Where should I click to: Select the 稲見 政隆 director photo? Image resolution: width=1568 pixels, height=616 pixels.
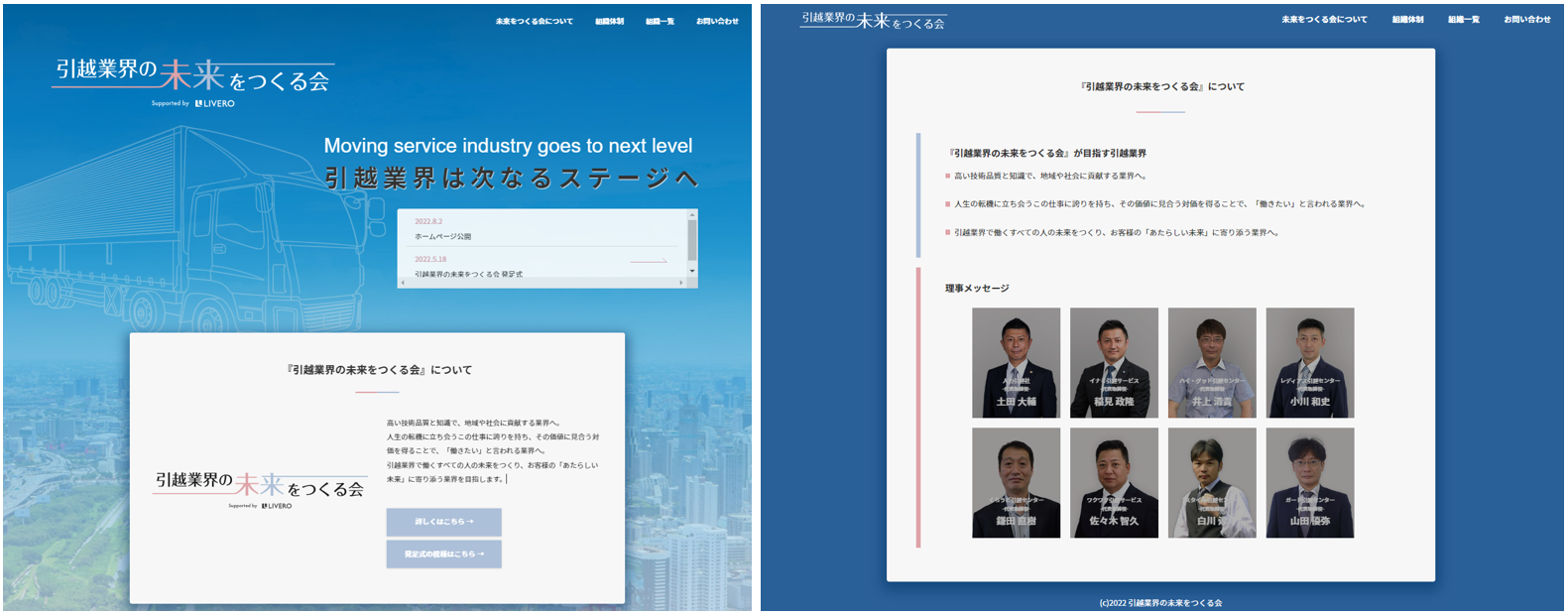pos(1114,362)
